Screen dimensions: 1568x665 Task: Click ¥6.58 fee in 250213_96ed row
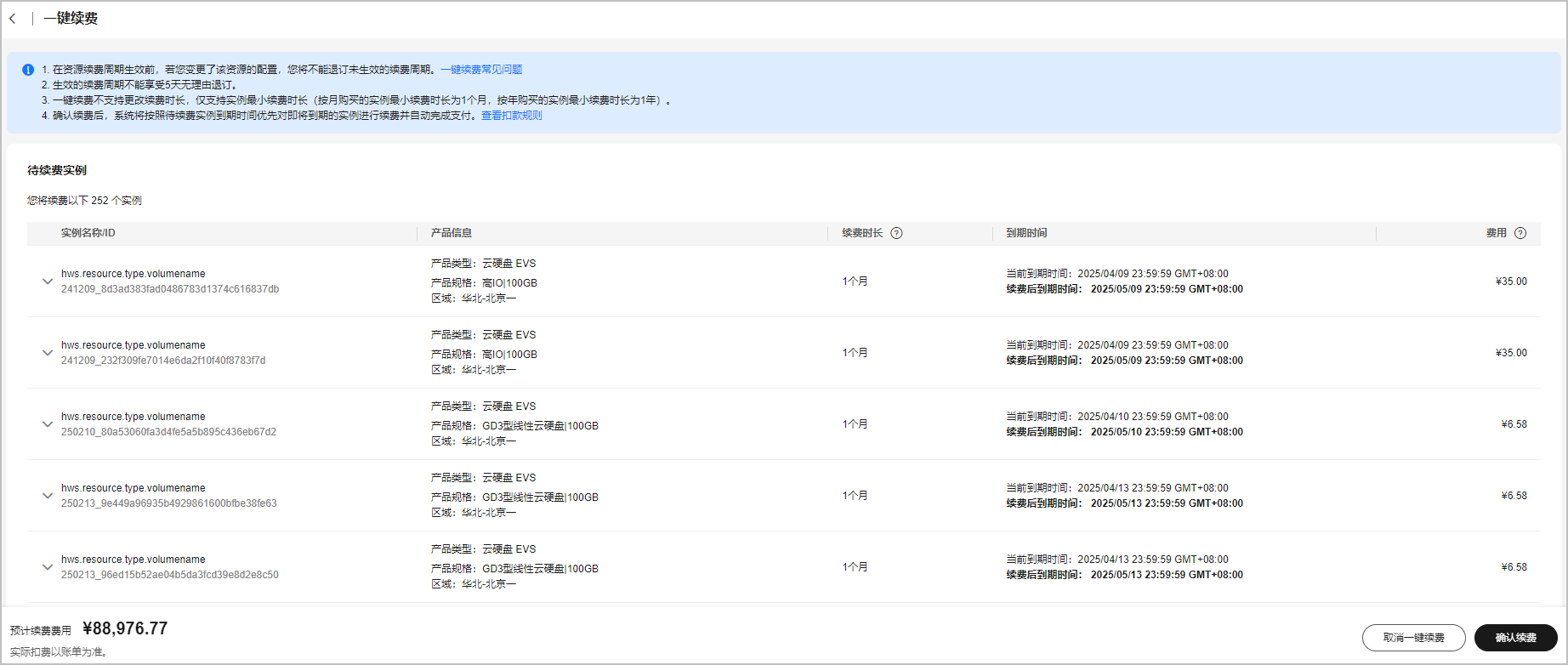point(1514,567)
